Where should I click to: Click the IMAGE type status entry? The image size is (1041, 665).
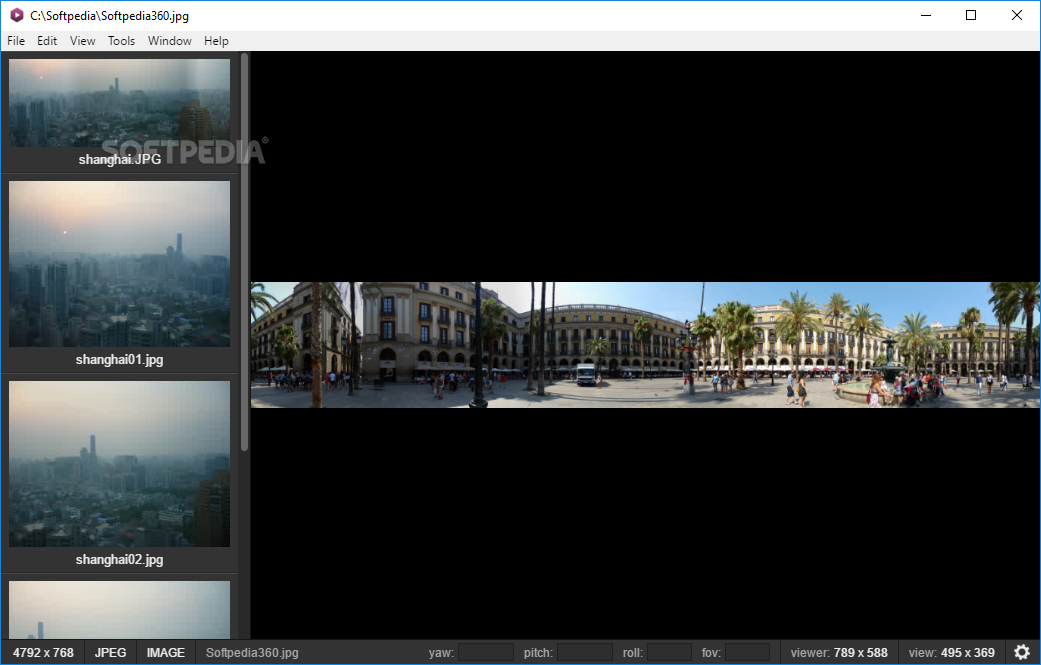click(166, 652)
